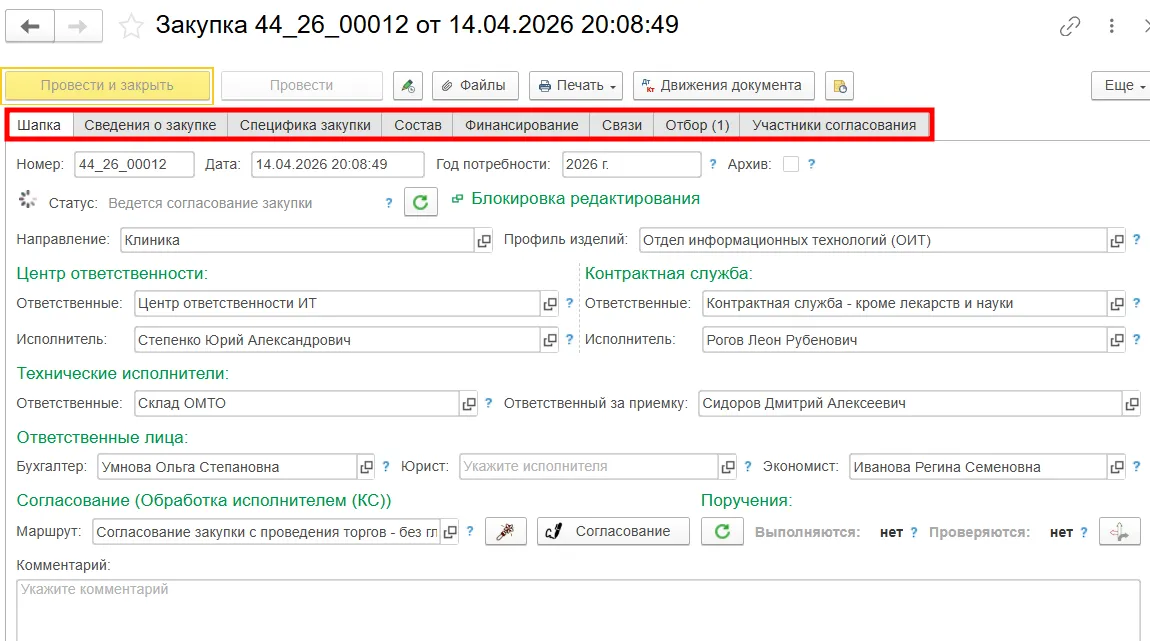
Task: Open Движения документа
Action: click(x=723, y=86)
